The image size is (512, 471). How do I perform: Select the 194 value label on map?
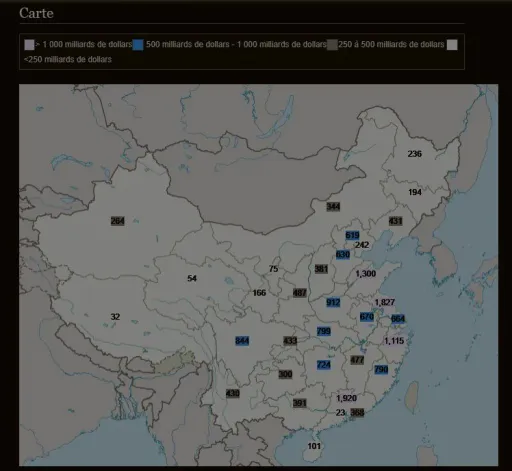point(415,192)
